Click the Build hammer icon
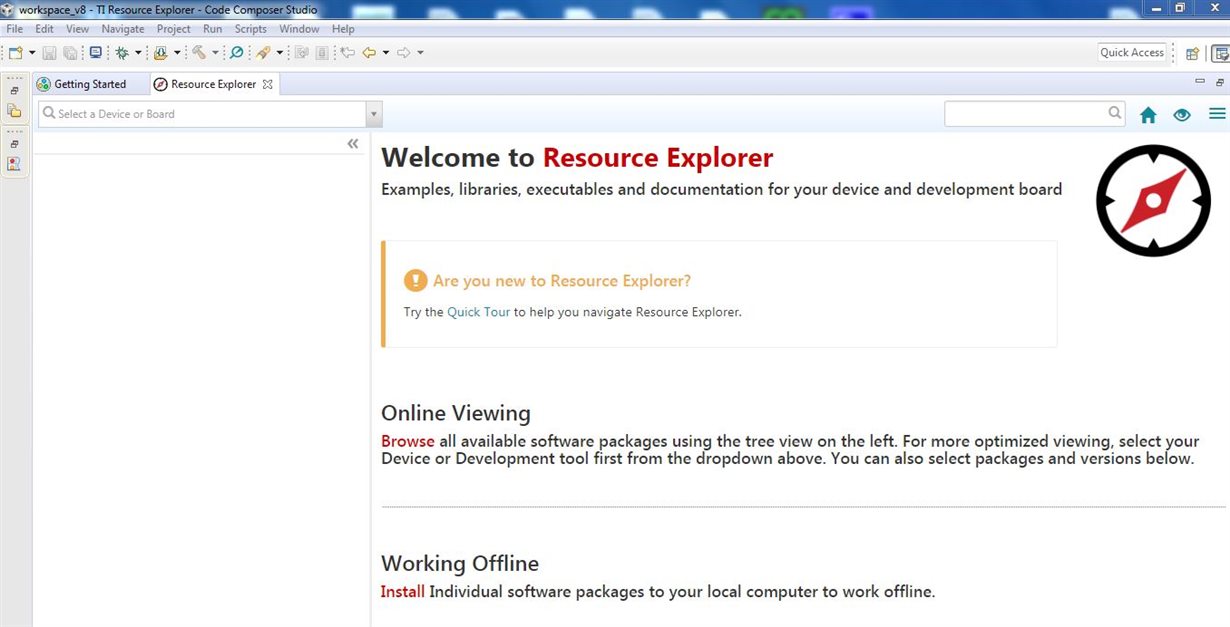Image resolution: width=1230 pixels, height=627 pixels. coord(199,53)
